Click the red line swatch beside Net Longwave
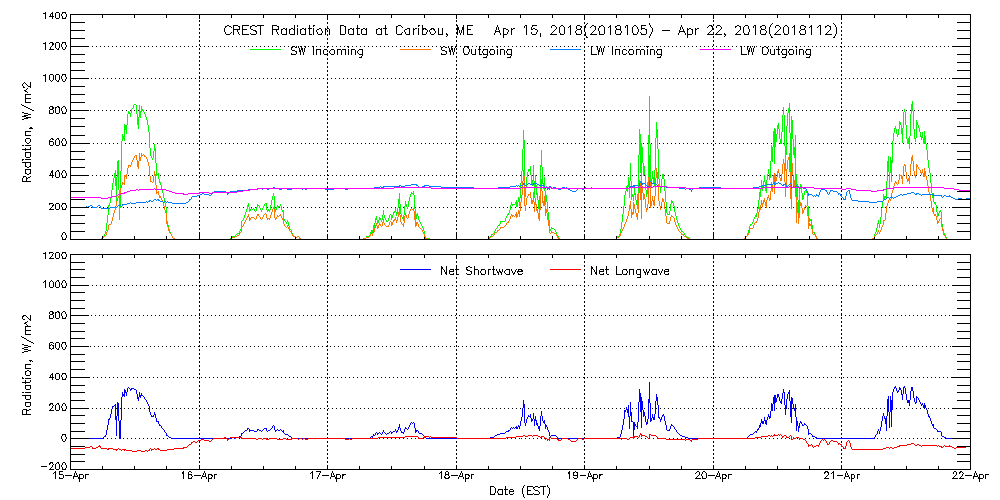 [568, 270]
